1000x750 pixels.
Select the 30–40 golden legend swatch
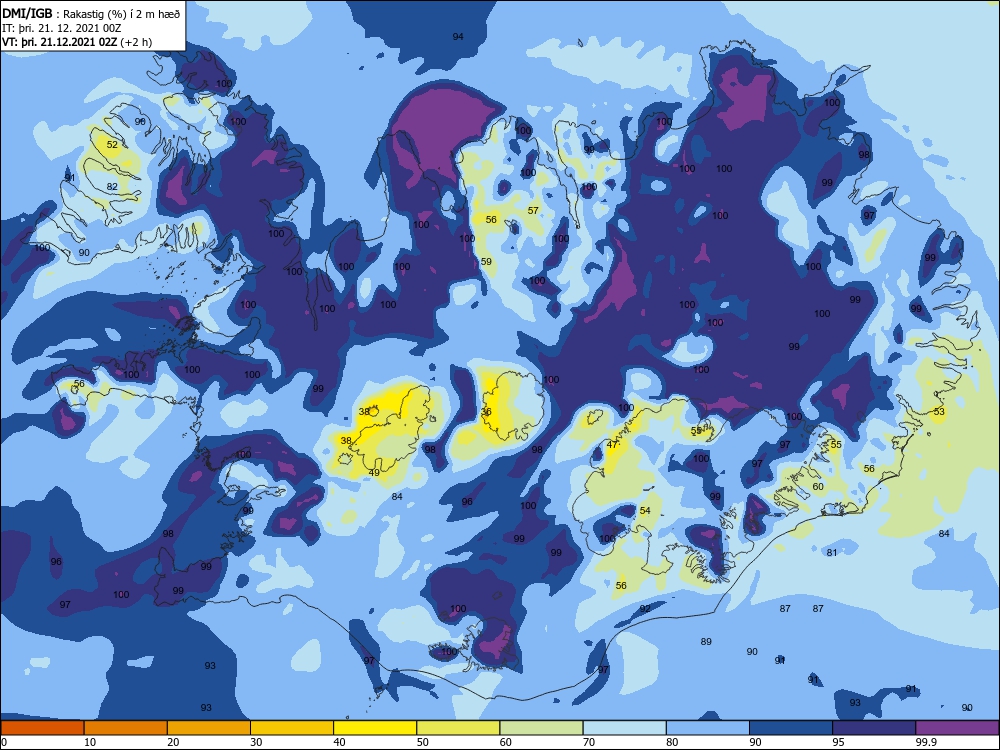coord(292,728)
